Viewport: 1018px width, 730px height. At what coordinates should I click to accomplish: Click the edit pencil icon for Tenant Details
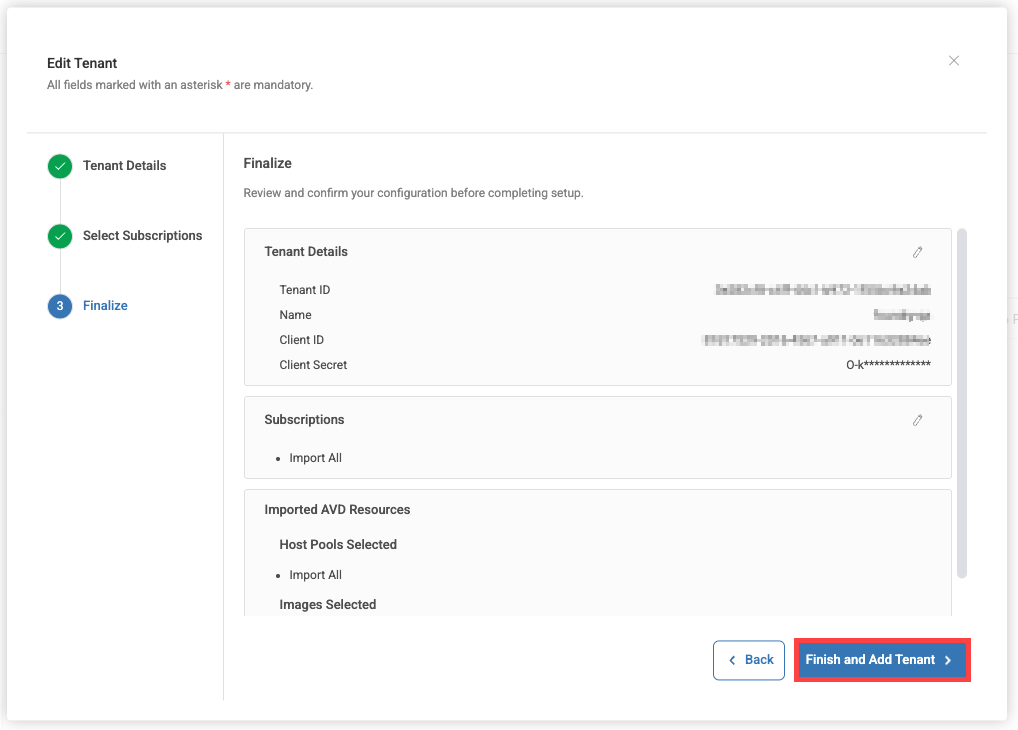click(917, 252)
